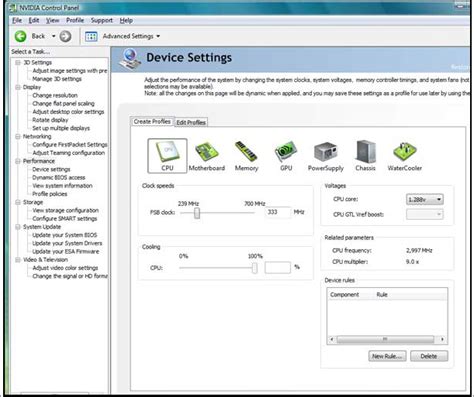Viewport: 474px width, 397px height.
Task: Select the Motherboard device icon
Action: click(207, 156)
